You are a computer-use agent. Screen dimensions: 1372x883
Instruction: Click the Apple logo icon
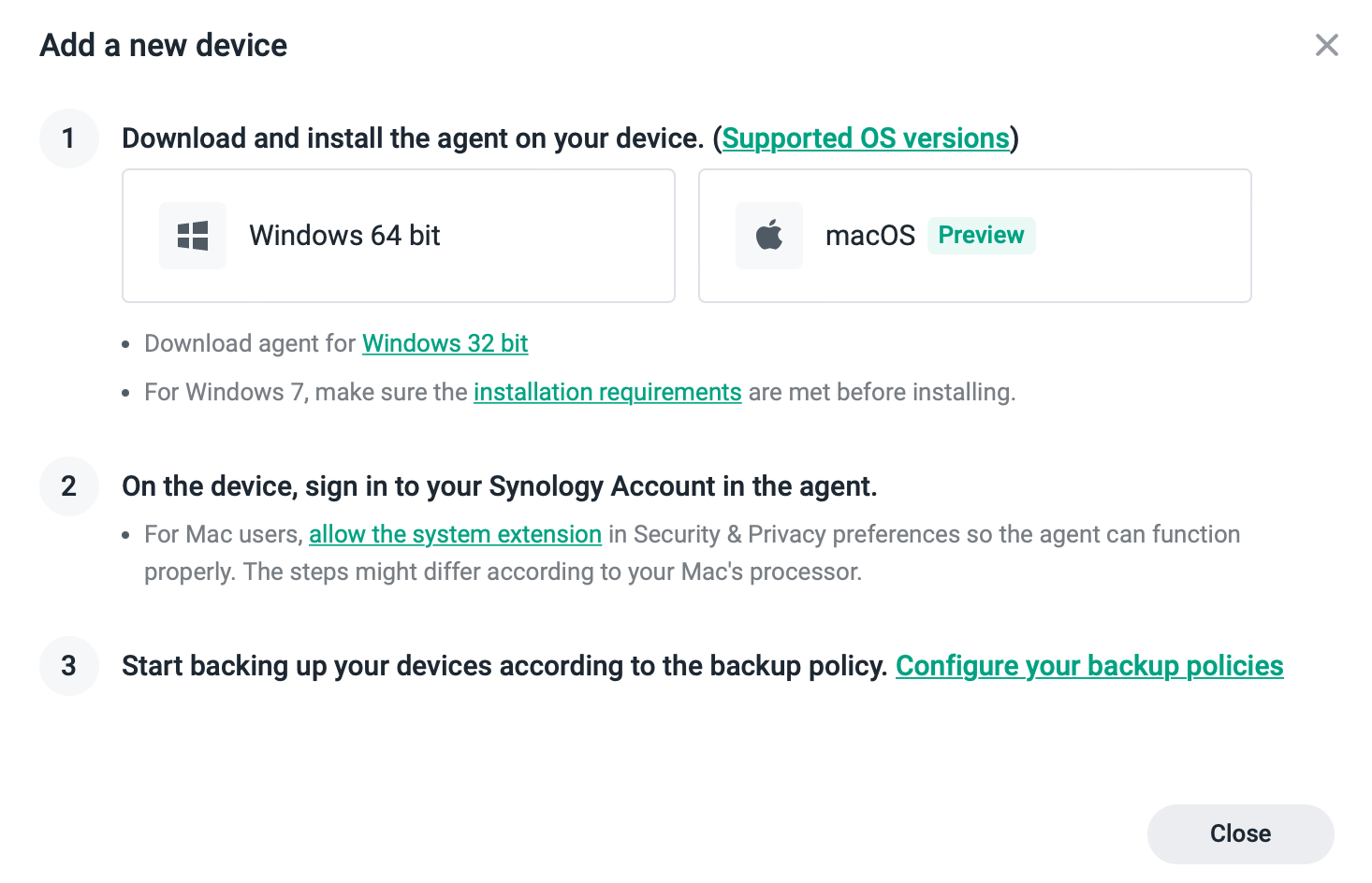click(x=769, y=236)
